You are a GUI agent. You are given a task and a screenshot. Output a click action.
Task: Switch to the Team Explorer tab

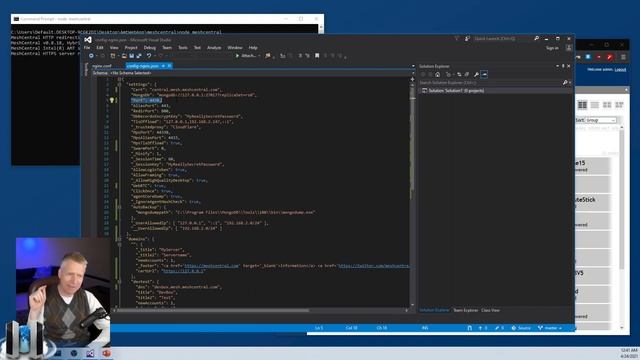click(x=465, y=310)
